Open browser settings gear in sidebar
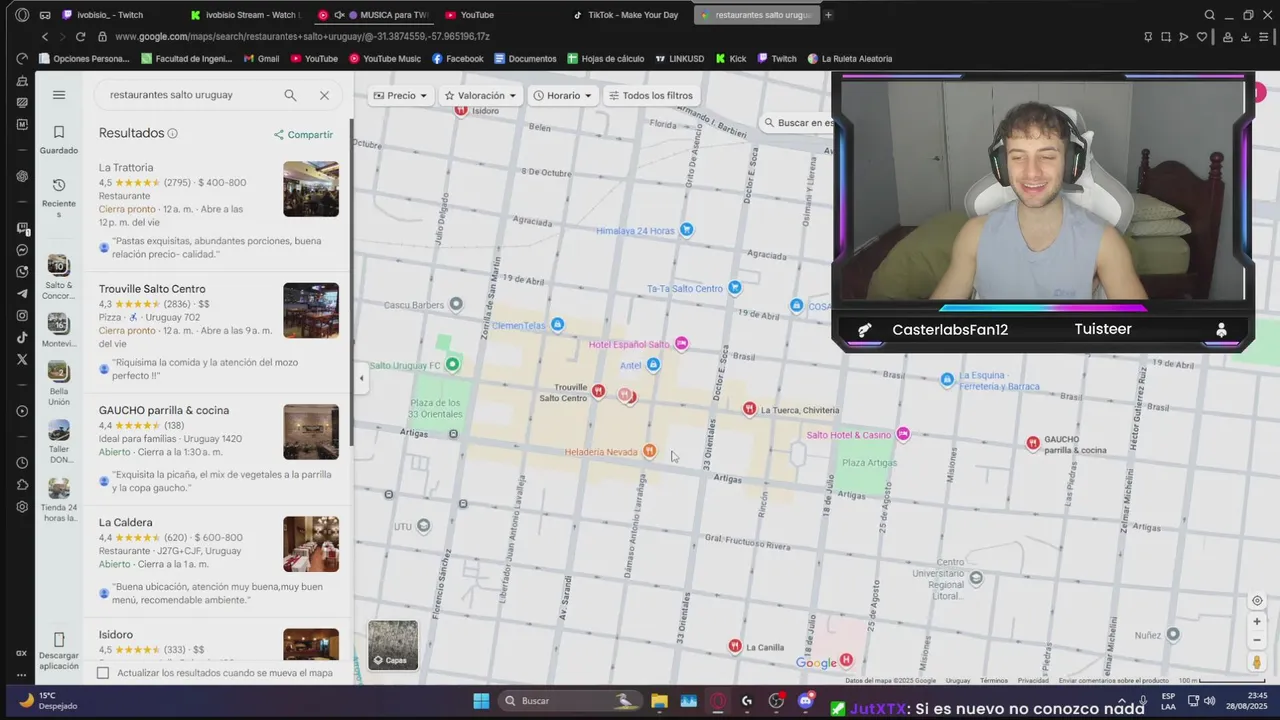Viewport: 1280px width, 720px height. (x=22, y=507)
